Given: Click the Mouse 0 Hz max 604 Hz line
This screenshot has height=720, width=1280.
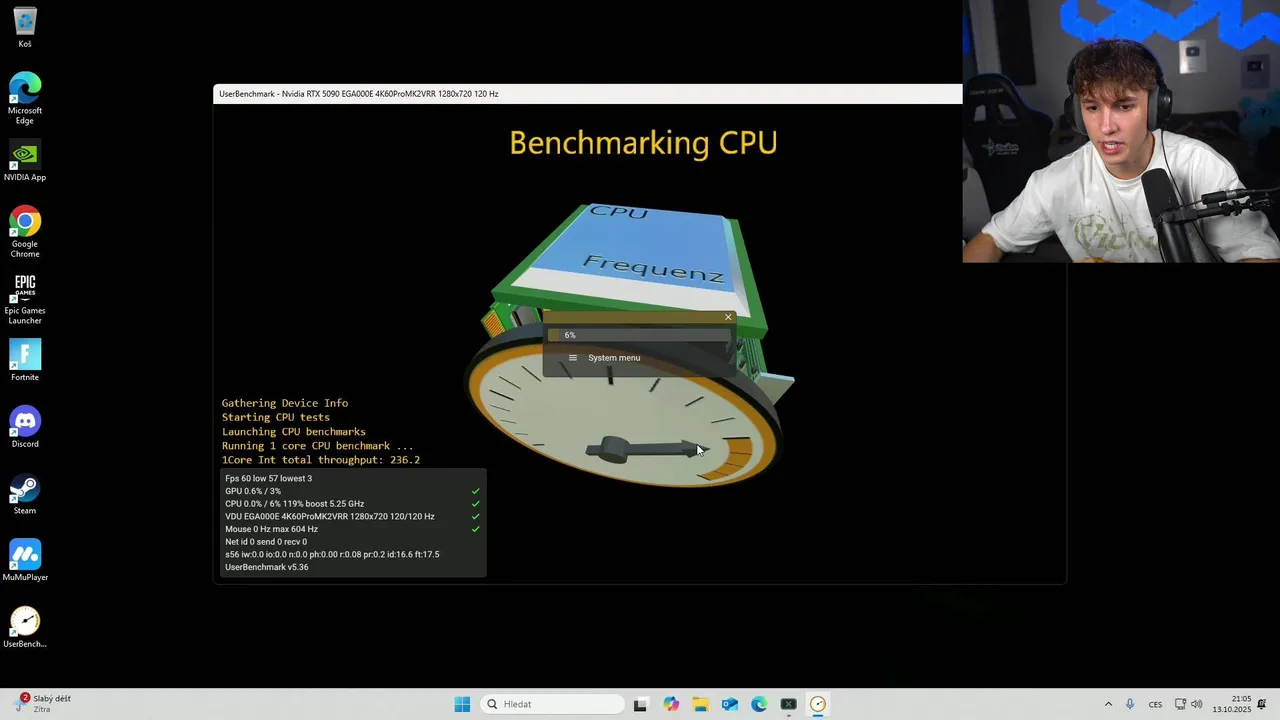Looking at the screenshot, I should click(x=271, y=529).
